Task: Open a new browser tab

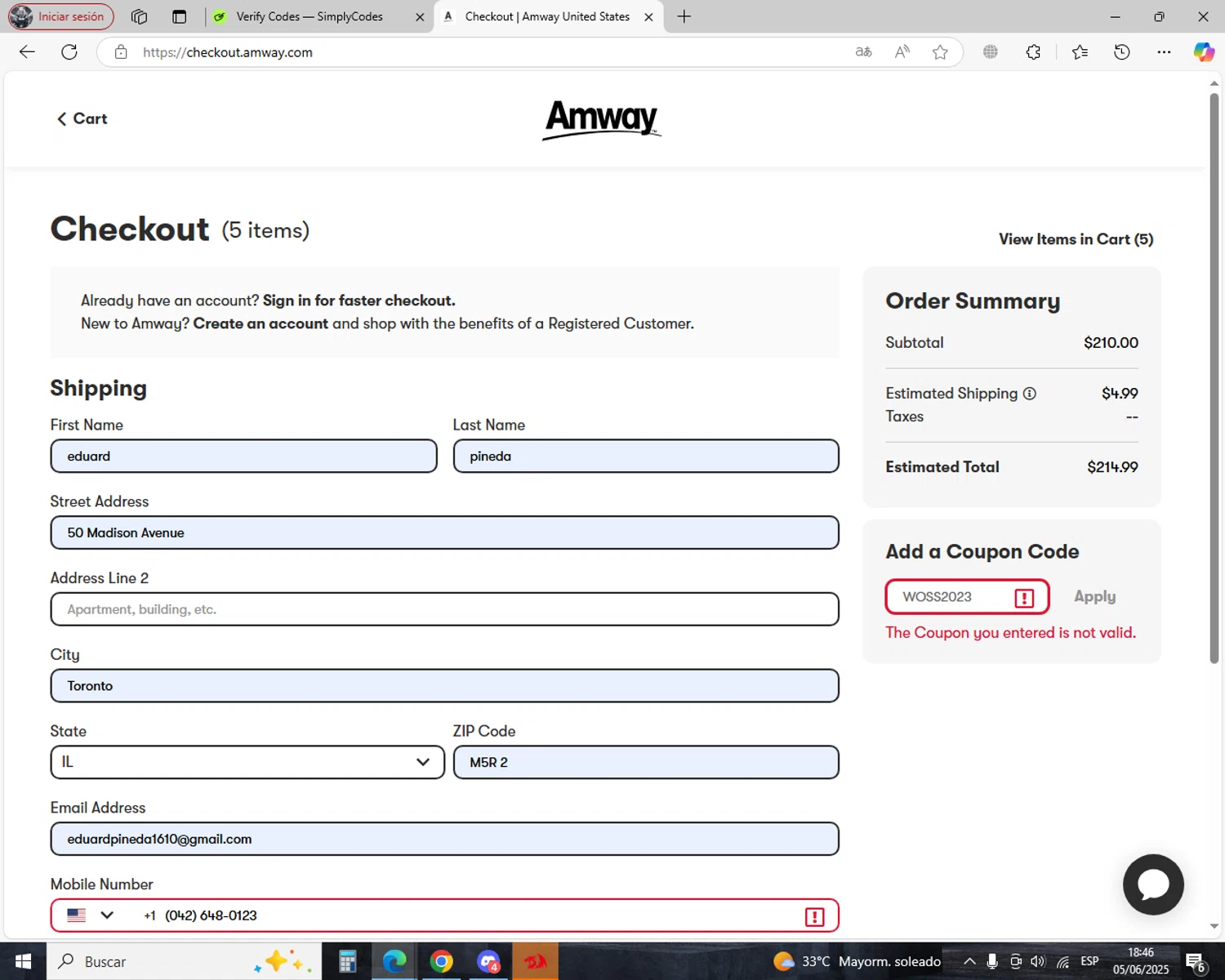Action: point(684,16)
